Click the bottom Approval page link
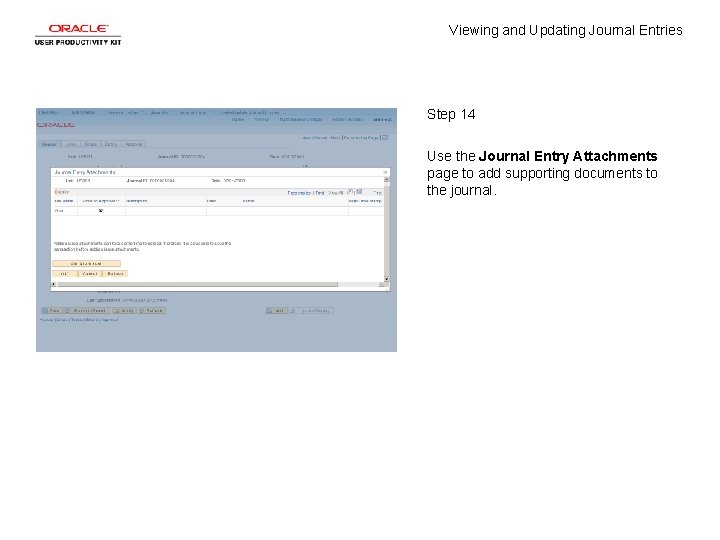720x540 pixels. click(x=110, y=320)
